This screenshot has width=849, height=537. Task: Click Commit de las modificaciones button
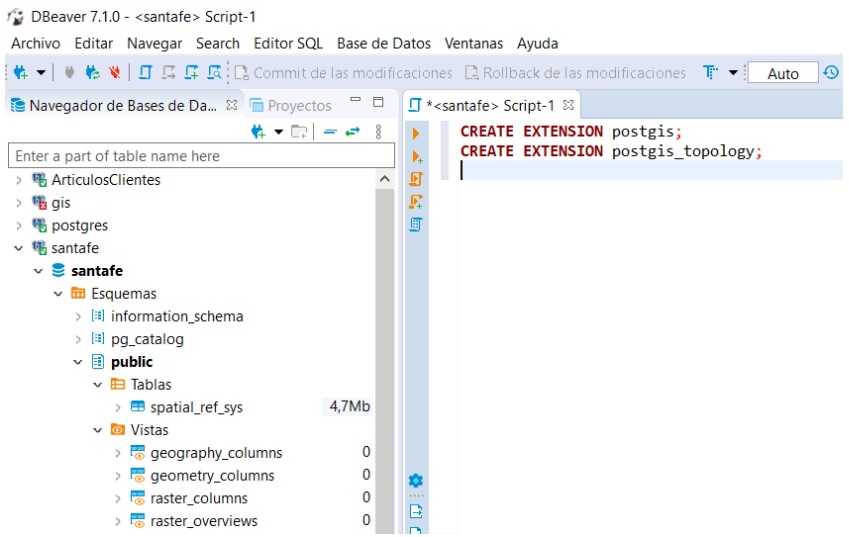point(343,73)
